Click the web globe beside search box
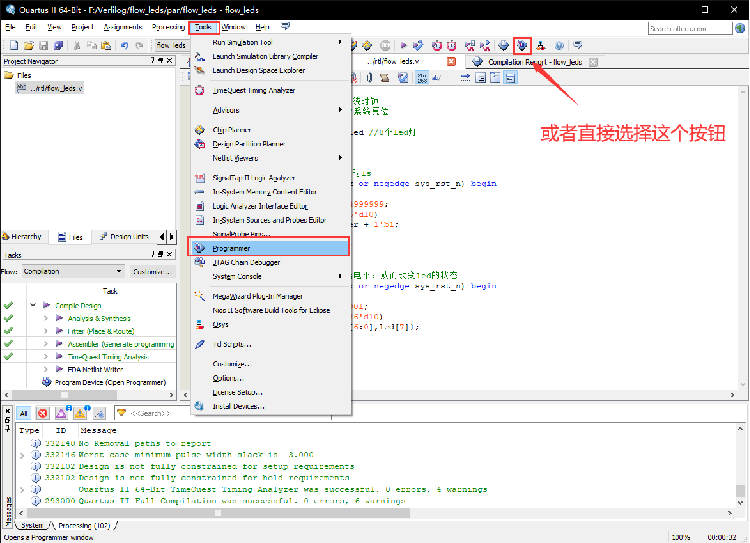The image size is (750, 543). [x=740, y=28]
